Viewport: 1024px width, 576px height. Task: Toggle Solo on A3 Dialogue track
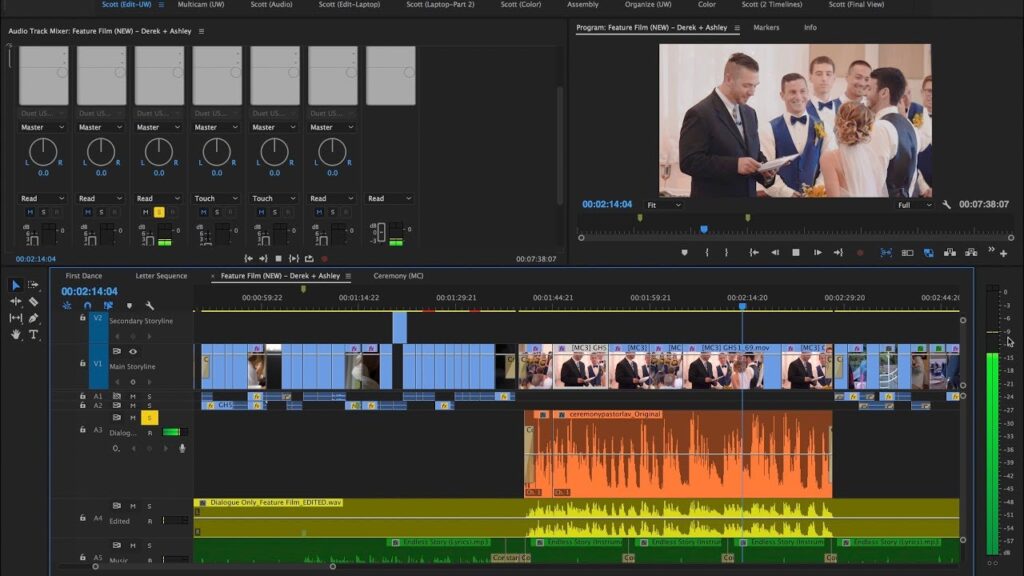(x=149, y=417)
